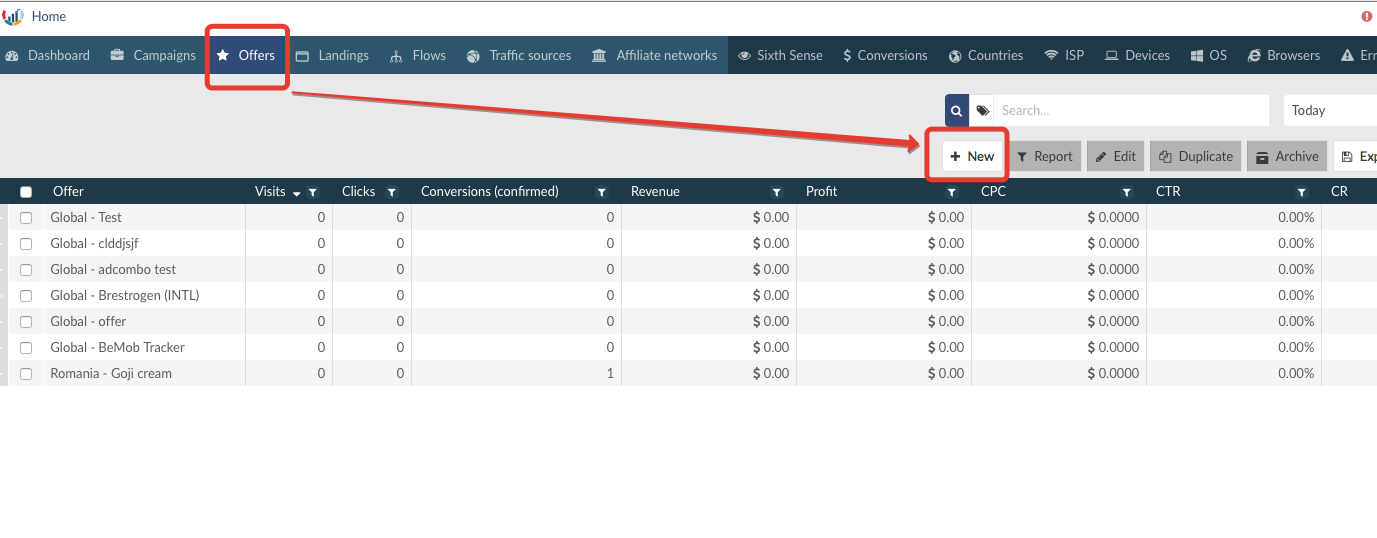The width and height of the screenshot is (1377, 538).
Task: Select the Global - adcombo test offer
Action: tap(113, 270)
